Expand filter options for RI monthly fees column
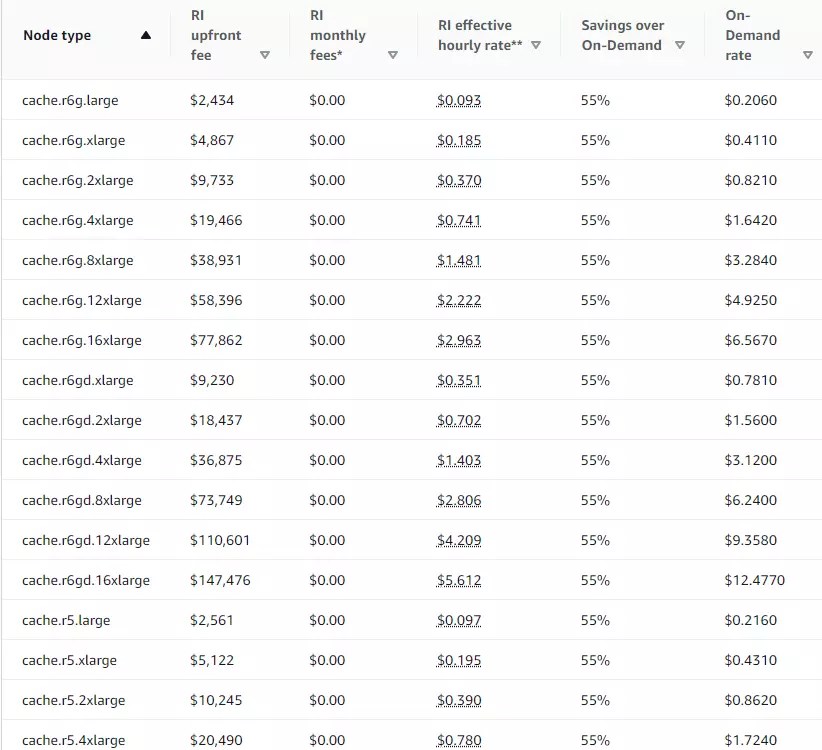Screen dimensions: 822x750 point(393,55)
